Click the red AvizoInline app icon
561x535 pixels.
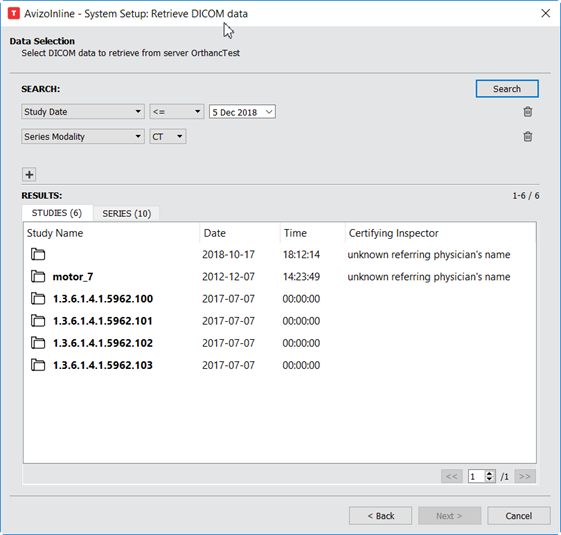pyautogui.click(x=14, y=14)
